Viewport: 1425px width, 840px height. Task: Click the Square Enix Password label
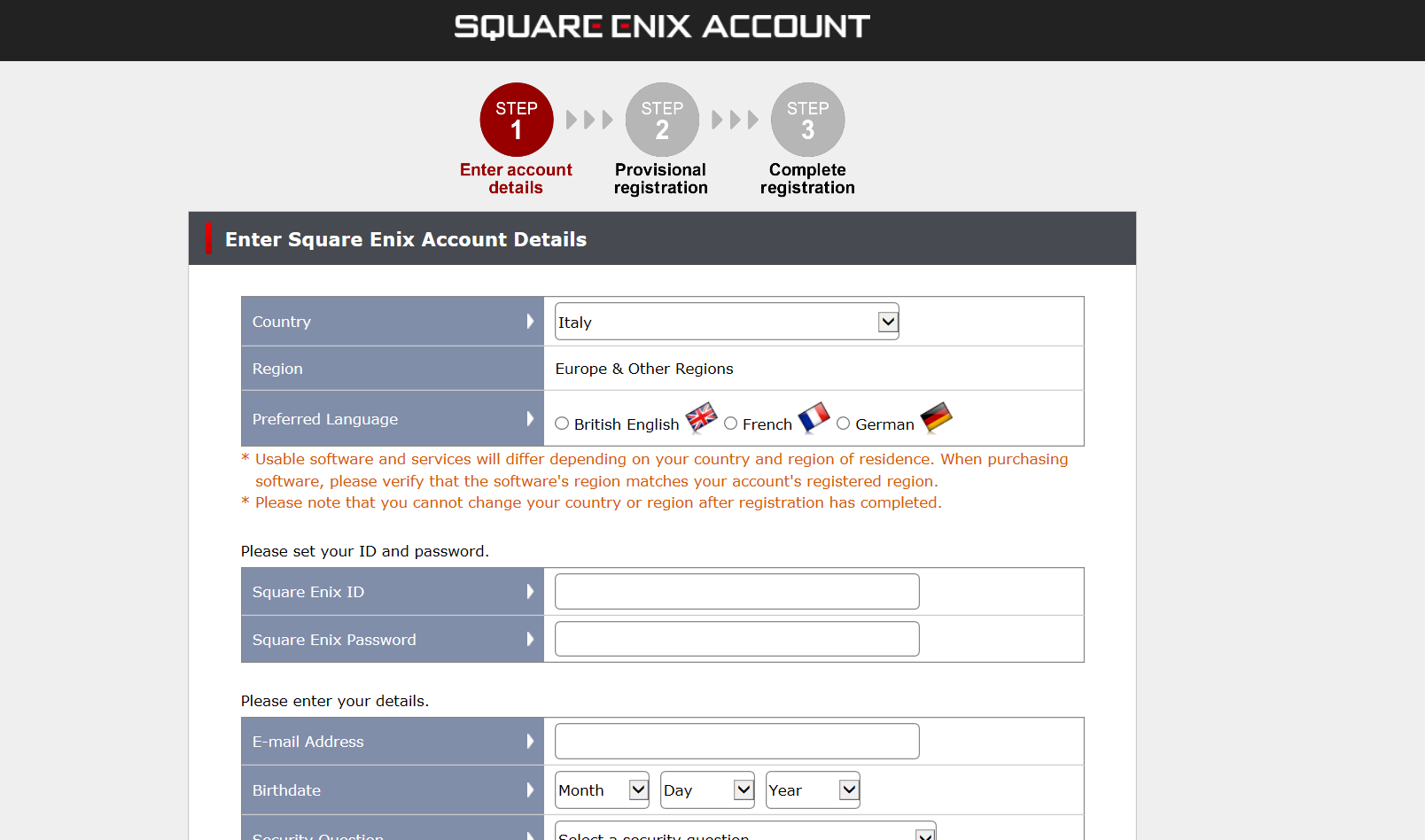[x=334, y=640]
